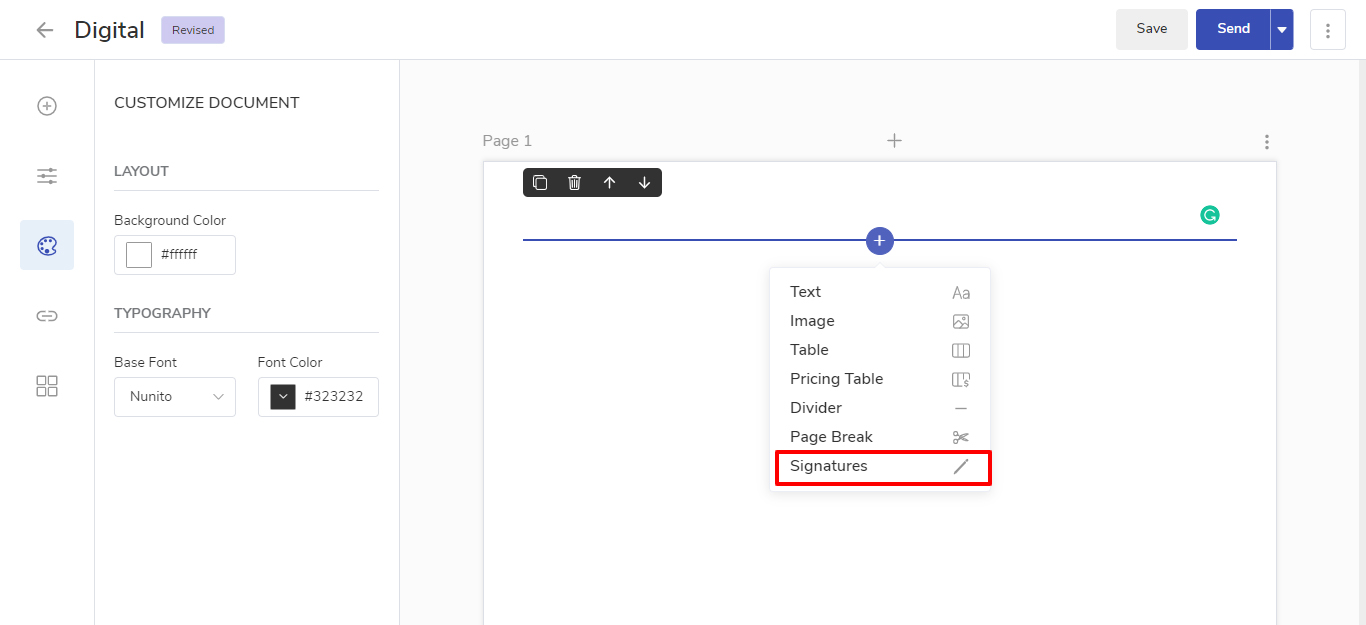Duplicate the block using copy icon
1366x625 pixels.
tap(540, 182)
